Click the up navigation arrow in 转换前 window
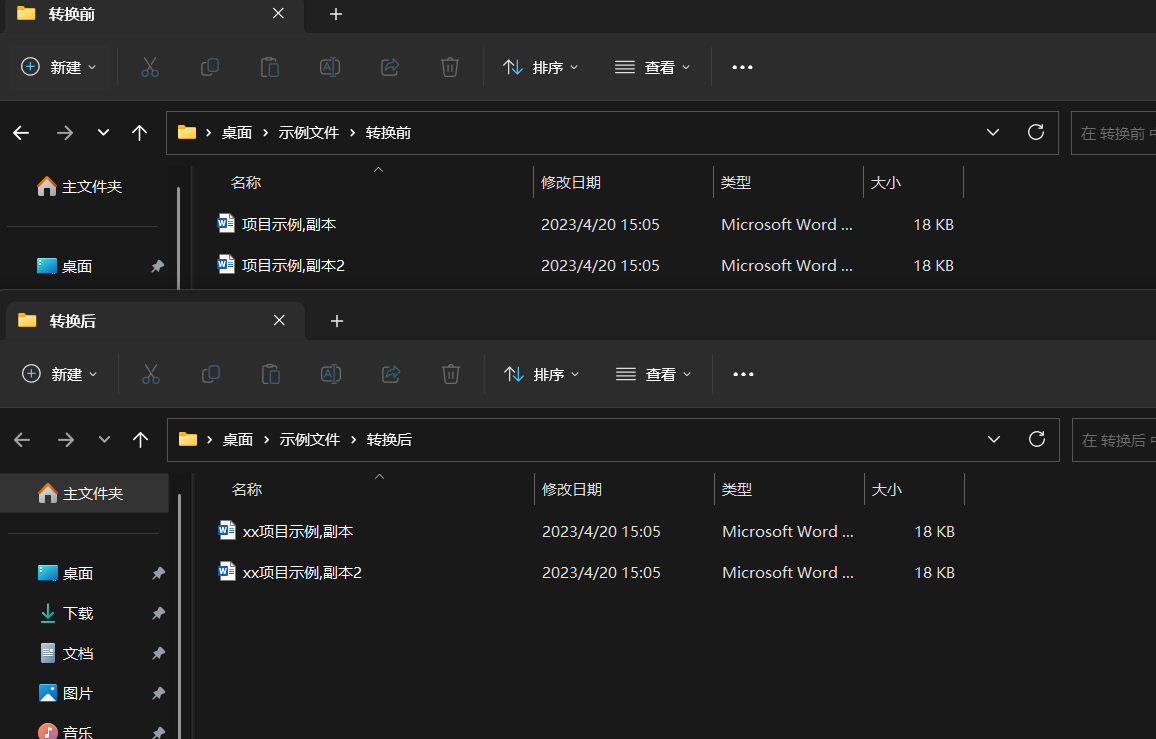This screenshot has height=739, width=1156. tap(139, 132)
